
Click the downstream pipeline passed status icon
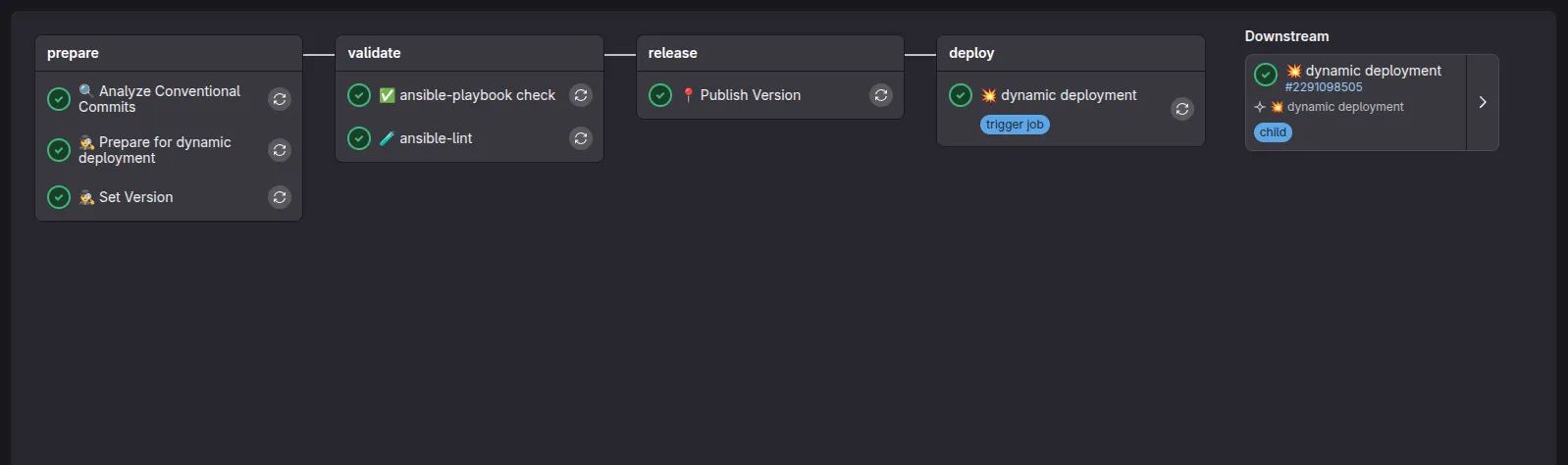[x=1266, y=75]
